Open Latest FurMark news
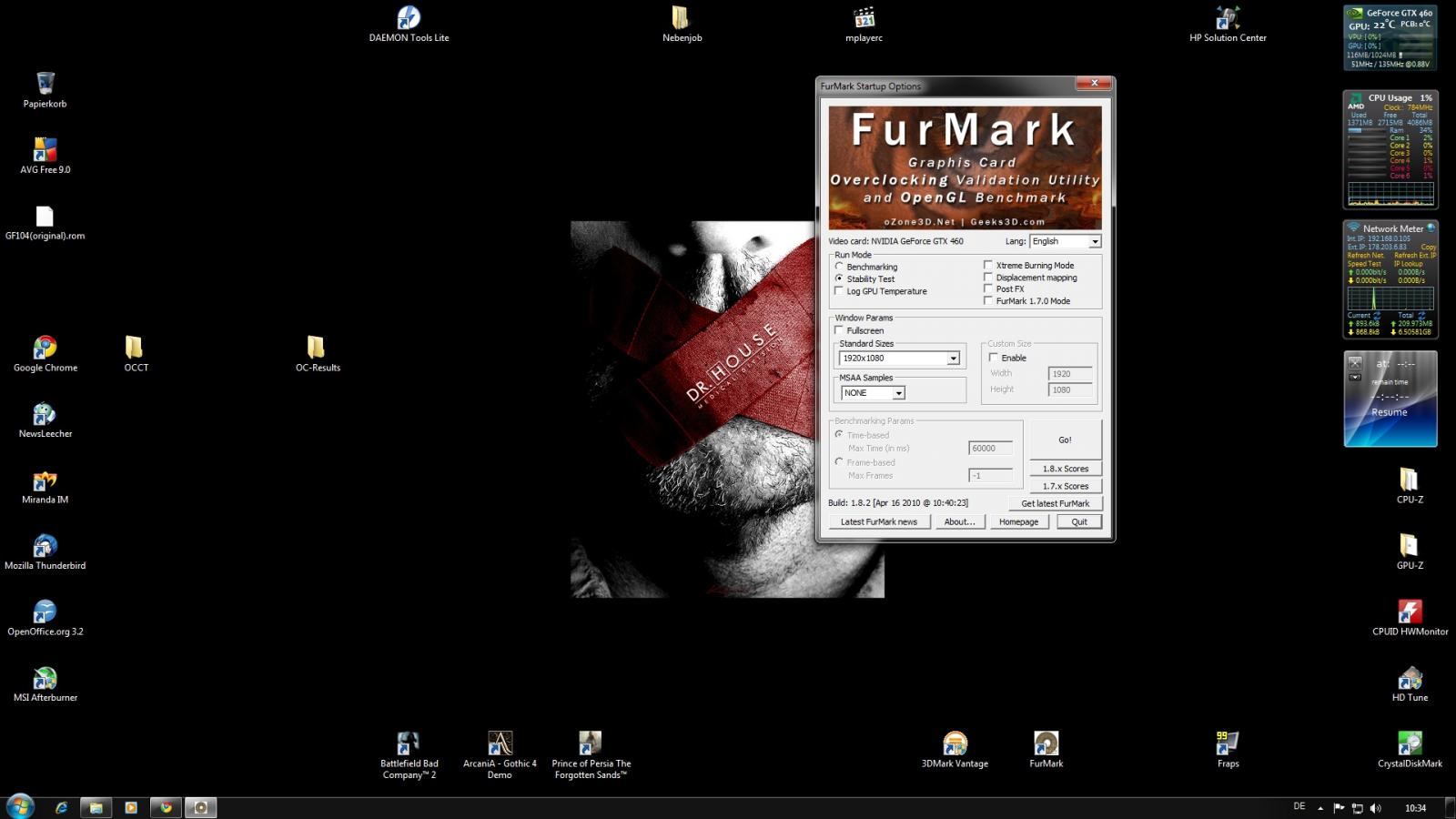The height and width of the screenshot is (819, 1456). tap(879, 521)
